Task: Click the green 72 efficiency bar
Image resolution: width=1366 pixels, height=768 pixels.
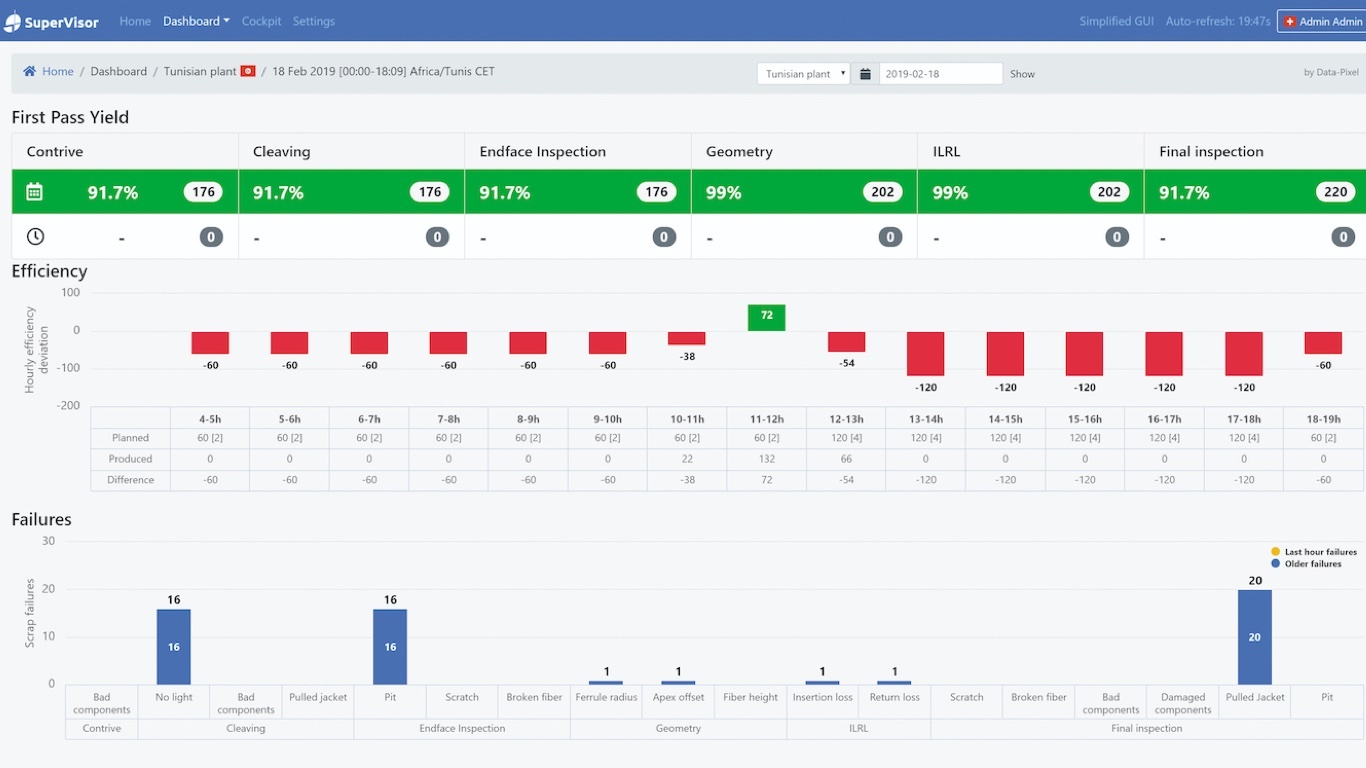Action: (x=766, y=317)
